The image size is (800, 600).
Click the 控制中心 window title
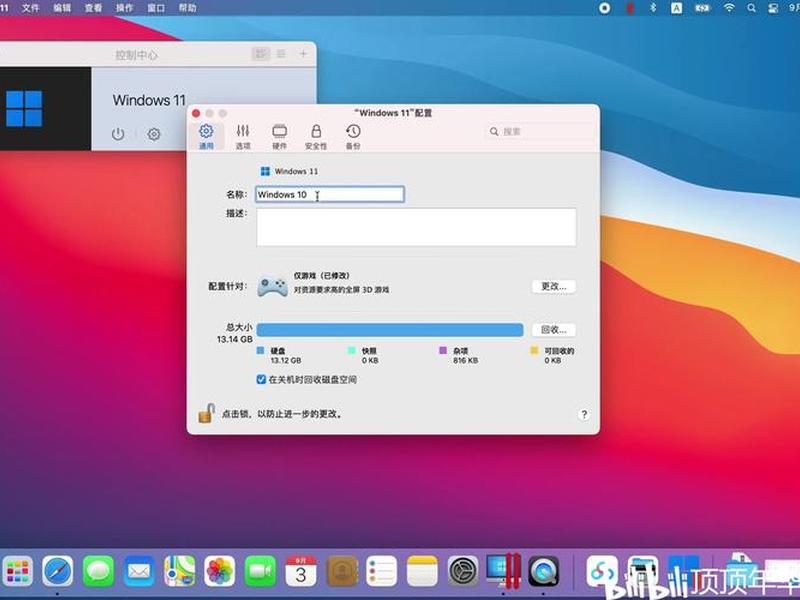click(136, 55)
